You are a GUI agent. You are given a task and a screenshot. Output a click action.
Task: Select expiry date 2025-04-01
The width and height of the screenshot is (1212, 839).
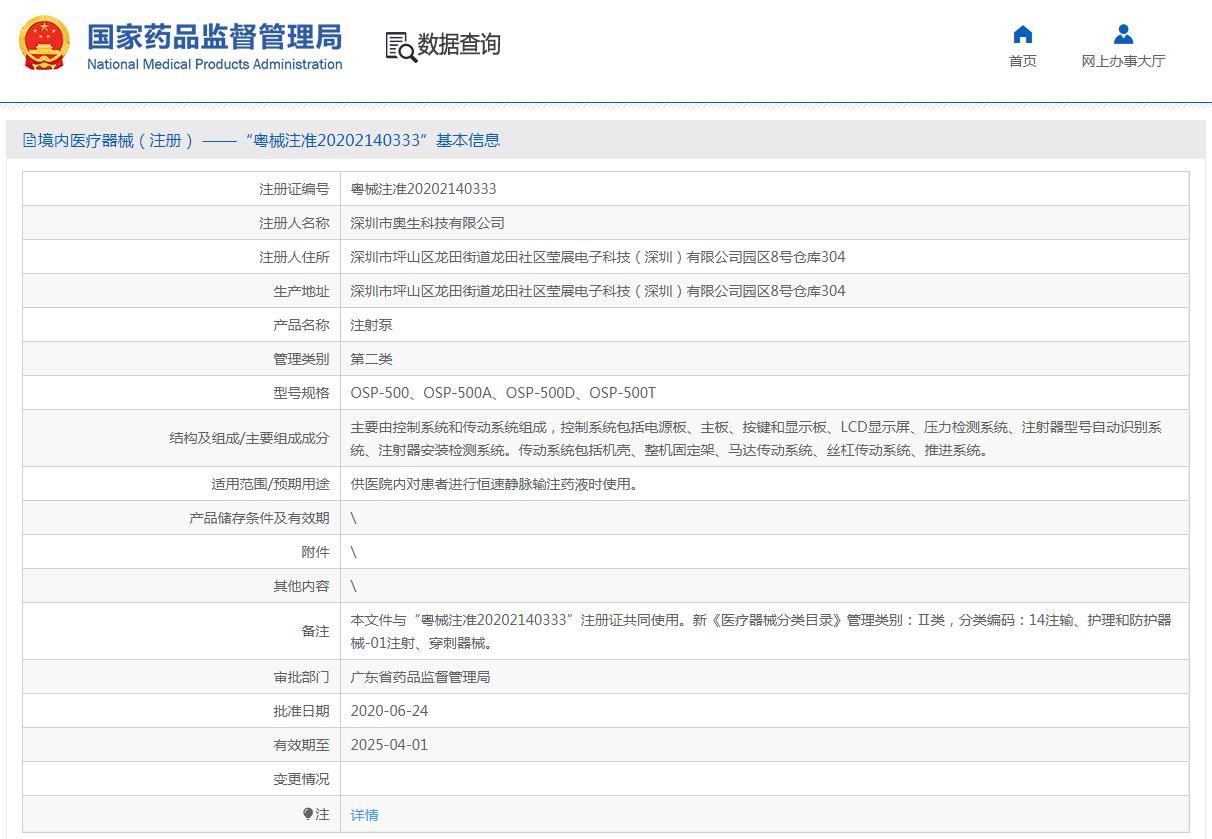(x=389, y=745)
